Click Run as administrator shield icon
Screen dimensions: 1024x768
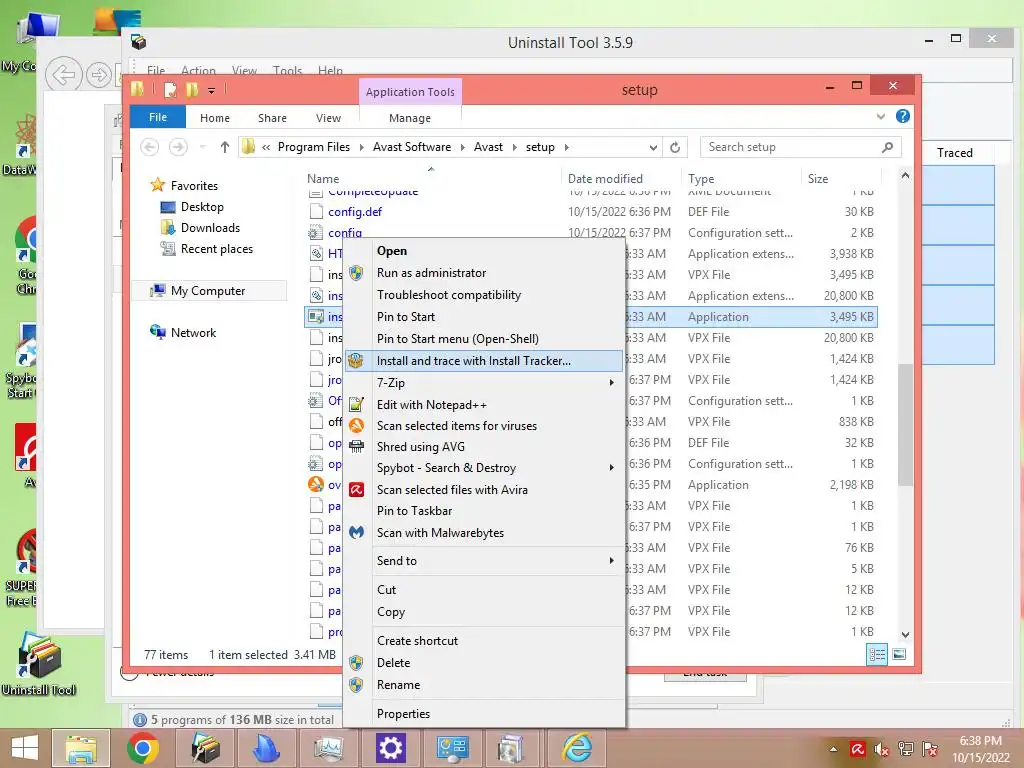pos(356,273)
